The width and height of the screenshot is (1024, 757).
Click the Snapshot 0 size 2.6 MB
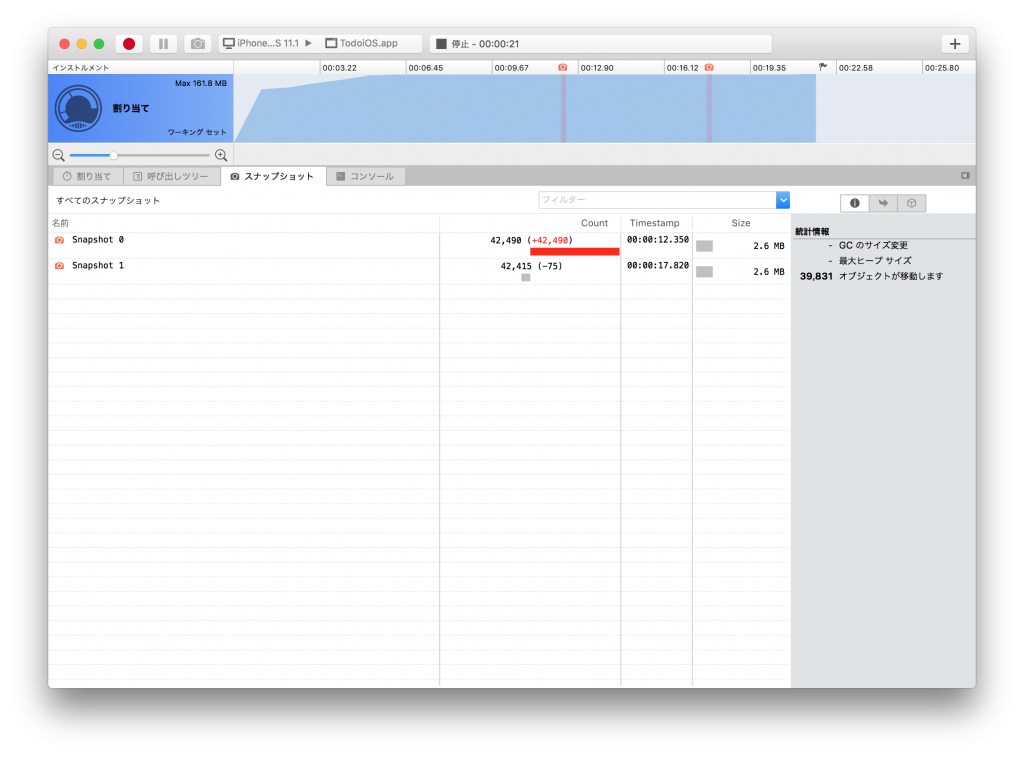pyautogui.click(x=769, y=246)
